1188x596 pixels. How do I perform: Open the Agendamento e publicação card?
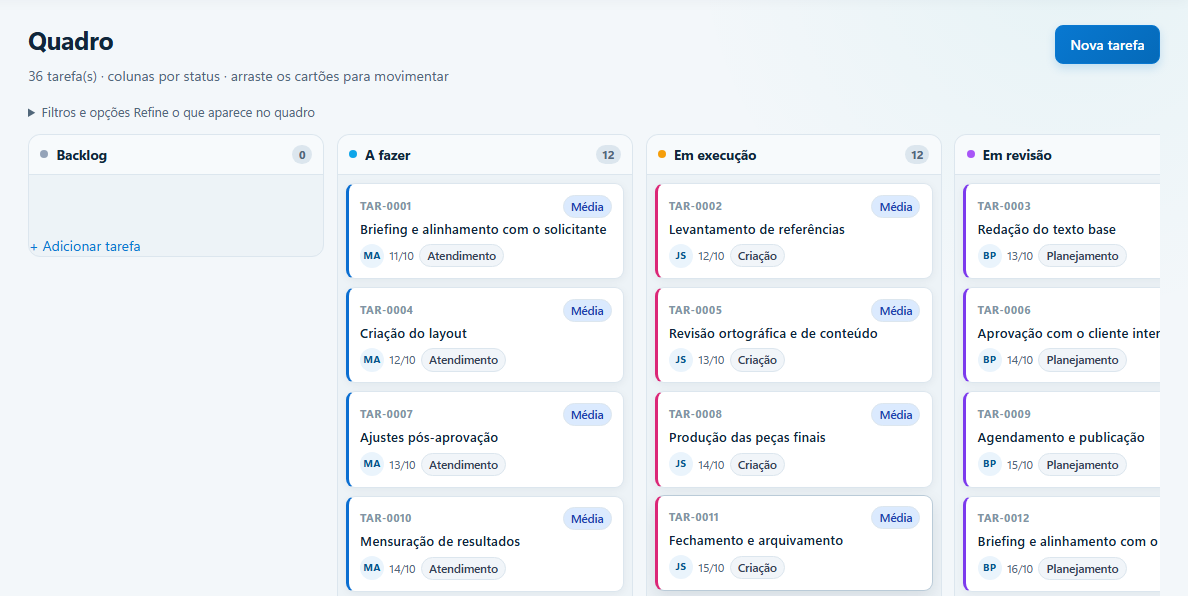pos(1061,439)
